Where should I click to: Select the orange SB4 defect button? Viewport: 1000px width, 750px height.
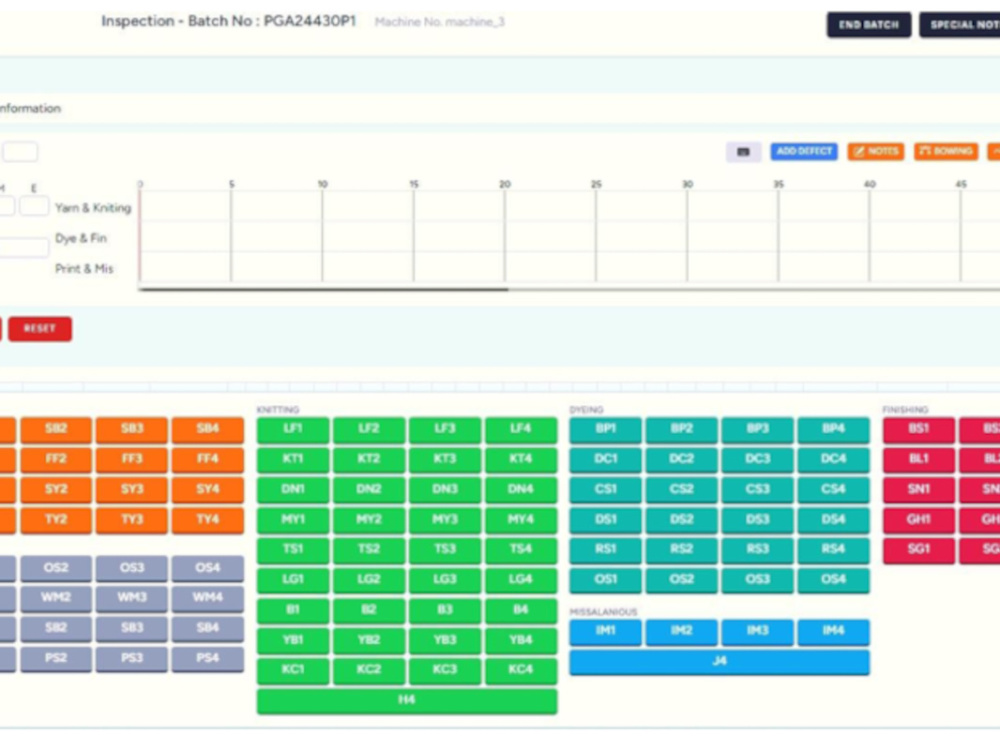click(208, 429)
